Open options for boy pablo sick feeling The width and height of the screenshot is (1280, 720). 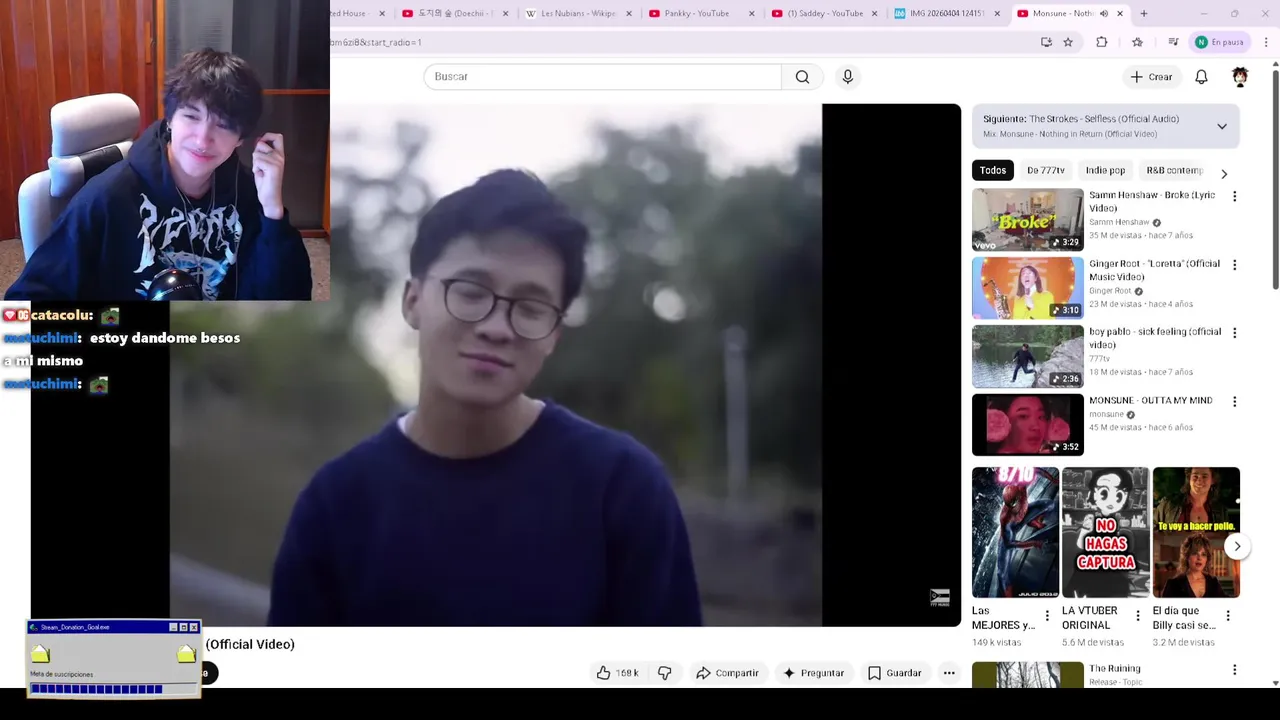[x=1234, y=333]
